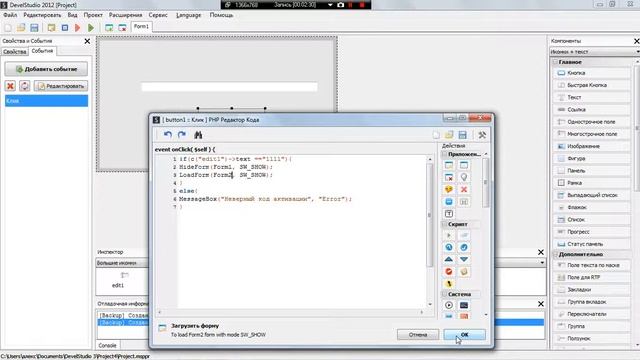Screen dimensions: 640x360
Task: Click the blue down-triangle script action icon
Action: [464, 259]
